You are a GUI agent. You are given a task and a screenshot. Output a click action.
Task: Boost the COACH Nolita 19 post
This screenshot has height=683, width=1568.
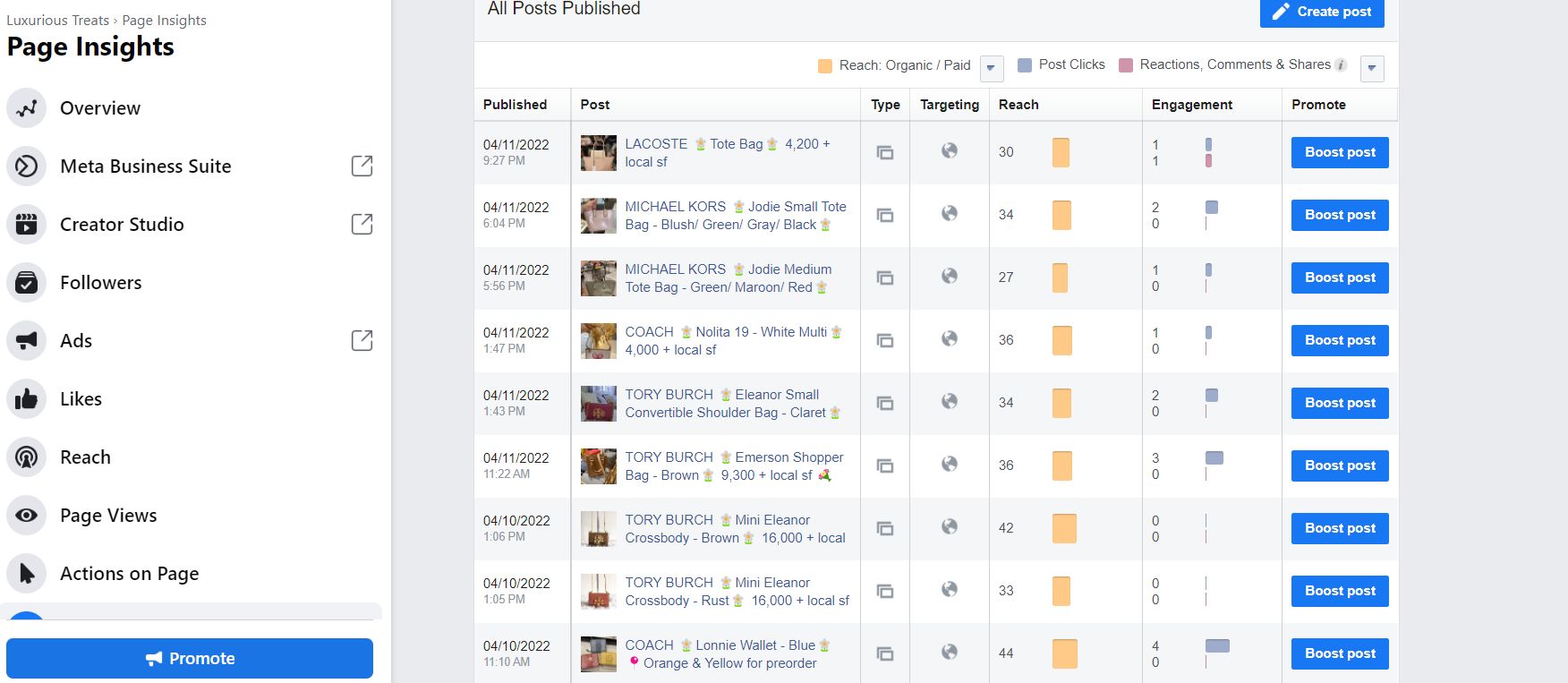pos(1340,340)
